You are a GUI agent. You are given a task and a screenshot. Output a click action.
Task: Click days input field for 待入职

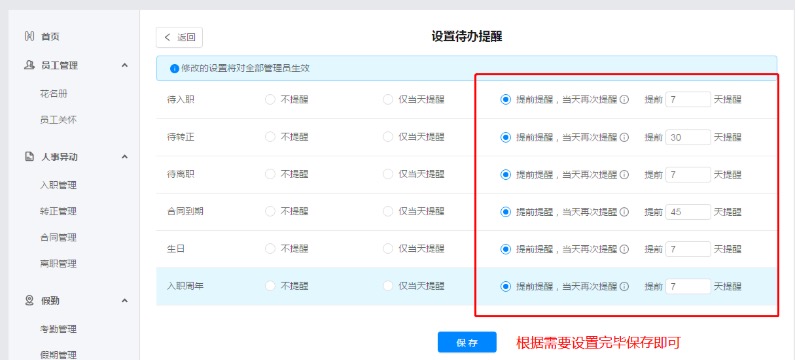688,100
